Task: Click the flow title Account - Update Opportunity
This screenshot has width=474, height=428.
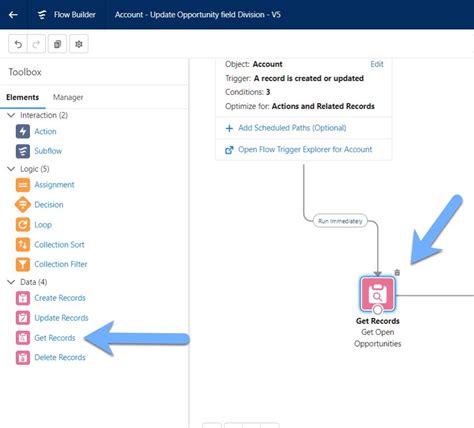Action: 198,15
